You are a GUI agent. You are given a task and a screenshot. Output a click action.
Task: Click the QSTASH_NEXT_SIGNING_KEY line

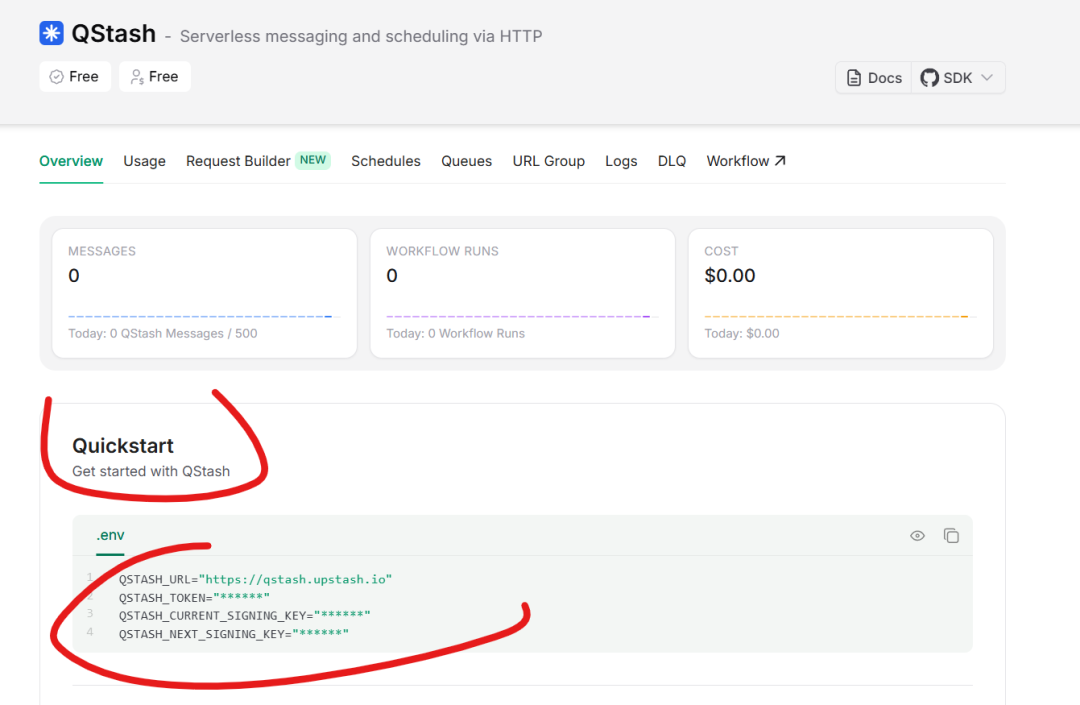pyautogui.click(x=233, y=633)
